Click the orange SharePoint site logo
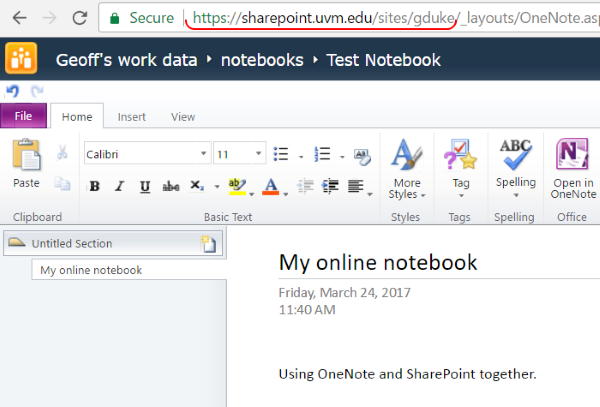Viewport: 600px width, 407px height. (x=21, y=58)
